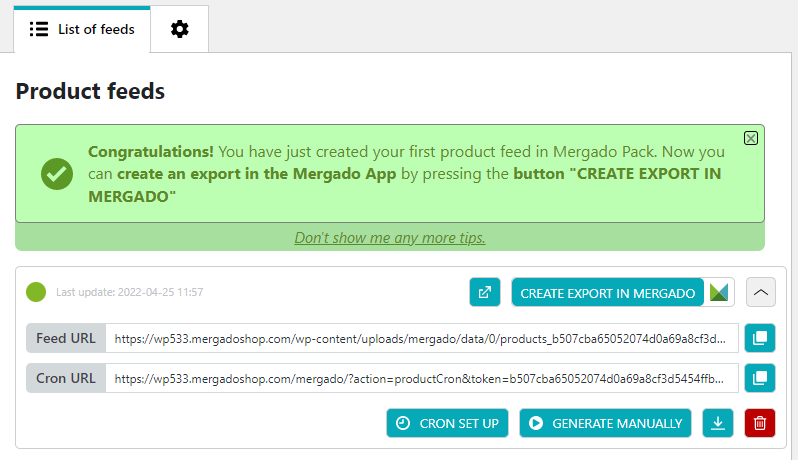
Task: Click the green status dot
Action: (36, 292)
